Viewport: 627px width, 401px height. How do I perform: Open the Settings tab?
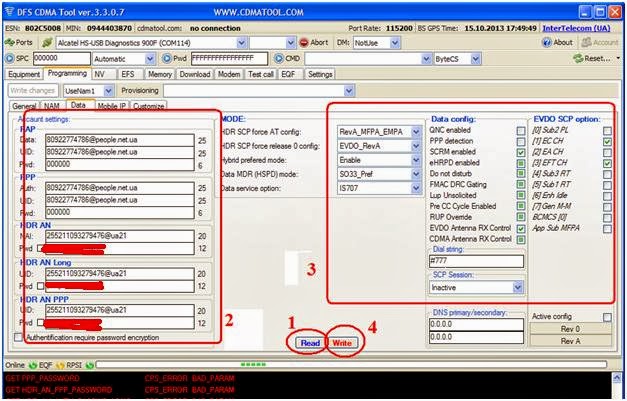[320, 74]
